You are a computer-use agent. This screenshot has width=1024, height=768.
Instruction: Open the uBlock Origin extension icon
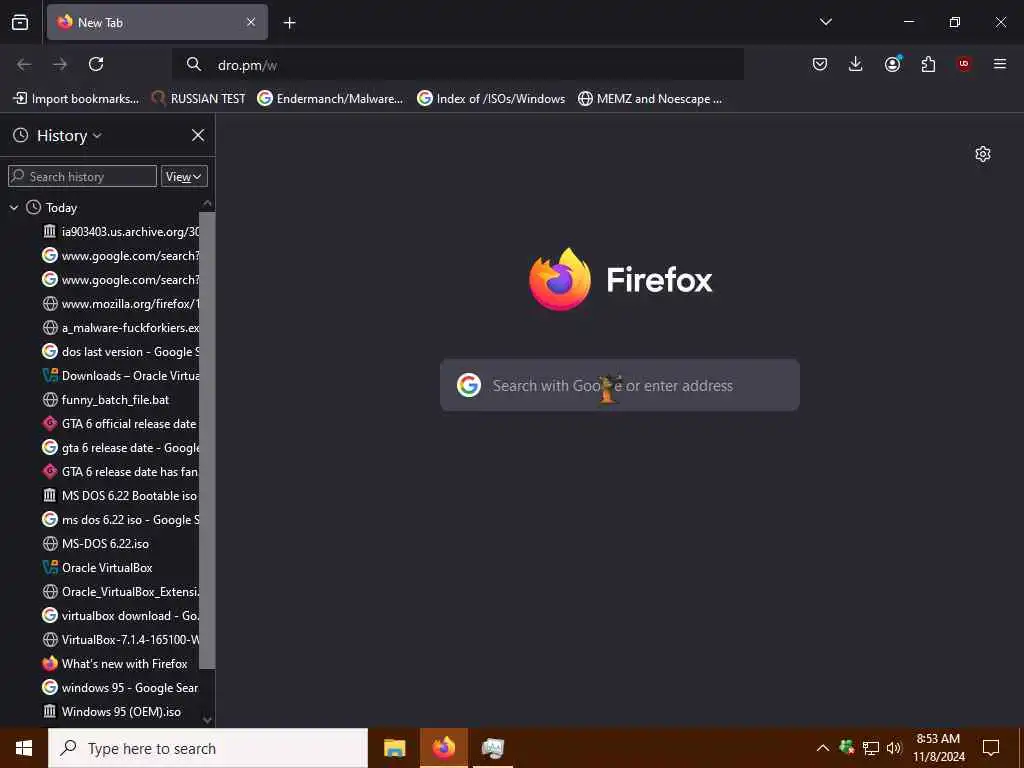click(964, 64)
